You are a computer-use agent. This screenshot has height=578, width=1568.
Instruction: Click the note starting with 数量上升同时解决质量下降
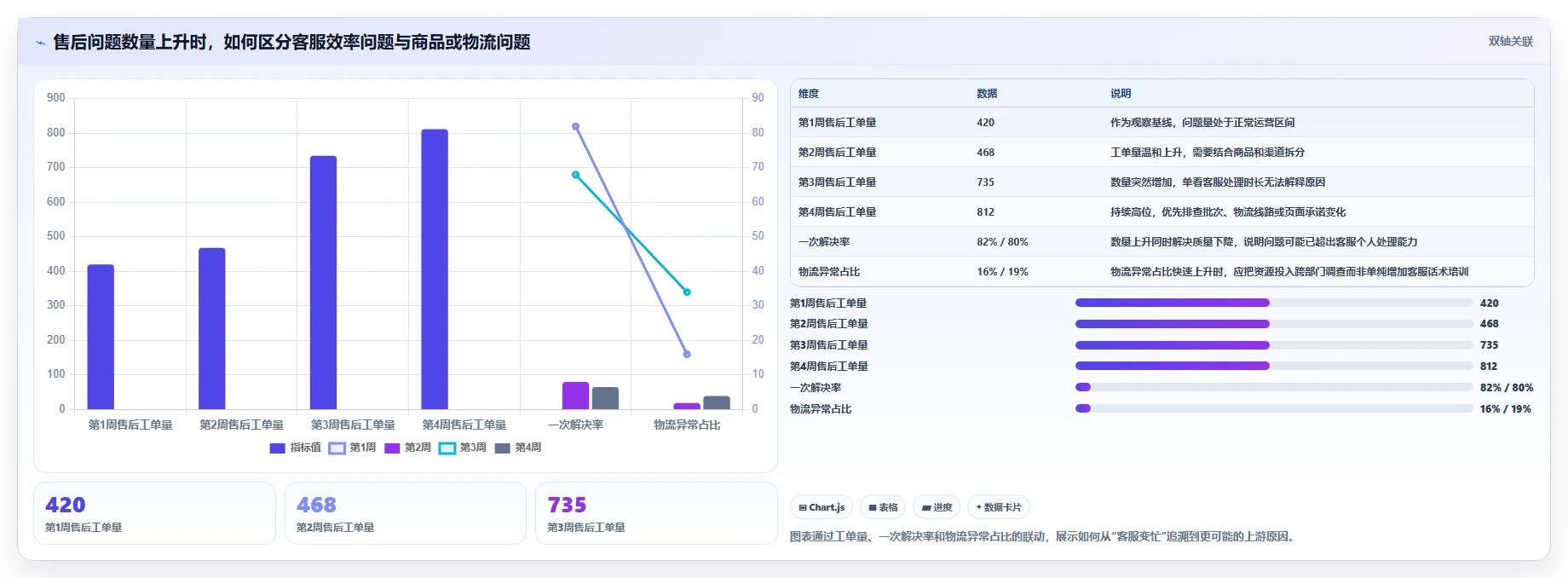(x=1264, y=242)
